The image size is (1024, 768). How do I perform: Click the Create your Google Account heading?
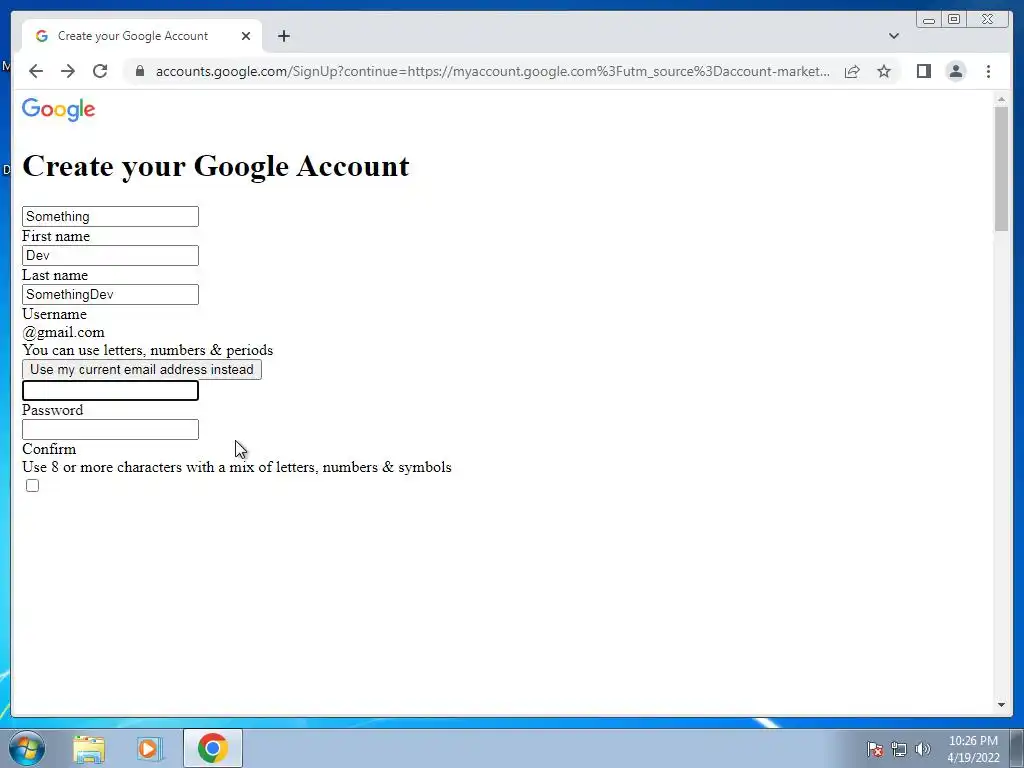click(x=216, y=166)
